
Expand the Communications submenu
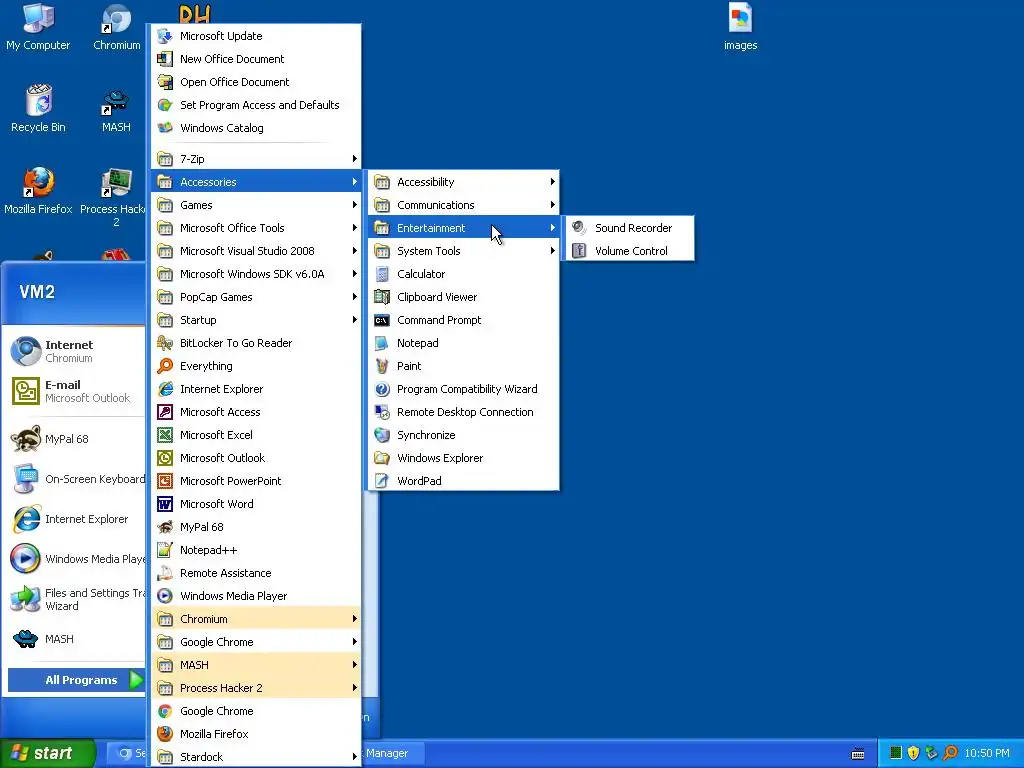pos(463,205)
